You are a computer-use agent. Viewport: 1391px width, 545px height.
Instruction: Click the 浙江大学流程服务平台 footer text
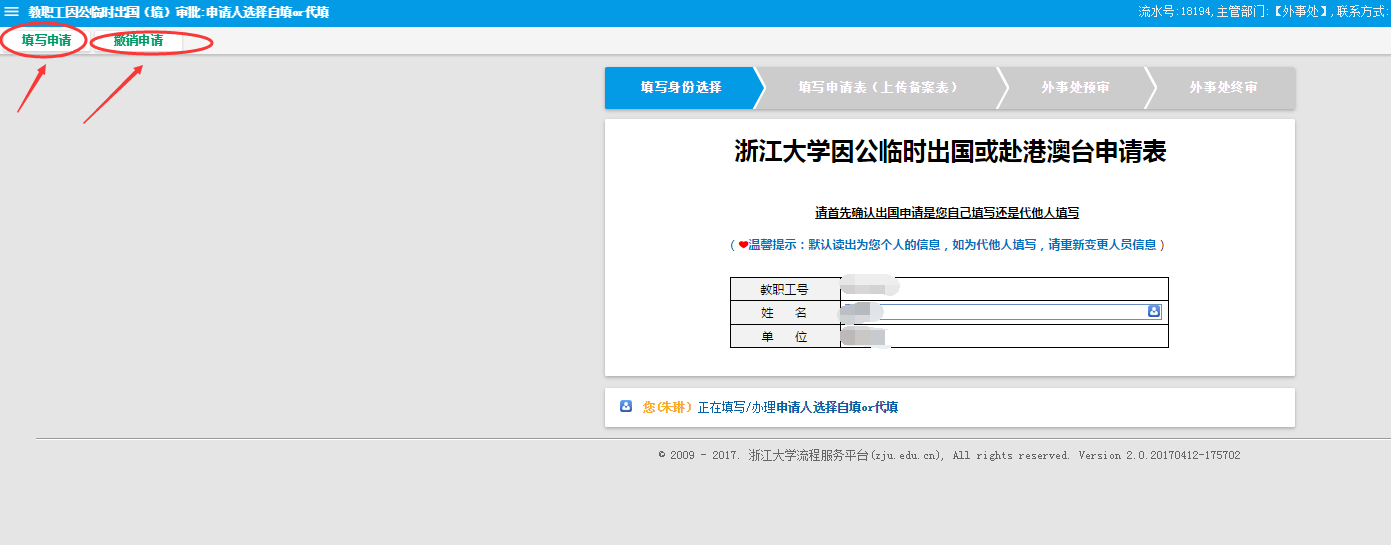pos(845,455)
